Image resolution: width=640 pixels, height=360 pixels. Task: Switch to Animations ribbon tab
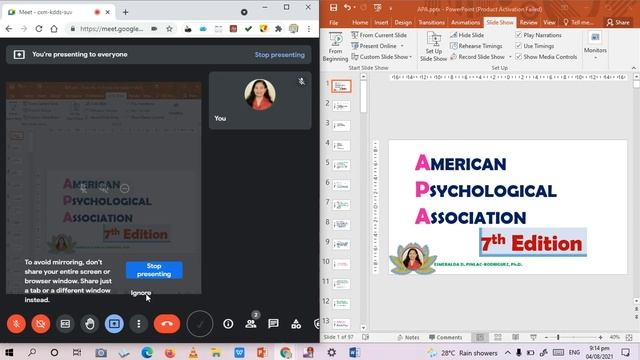point(465,22)
